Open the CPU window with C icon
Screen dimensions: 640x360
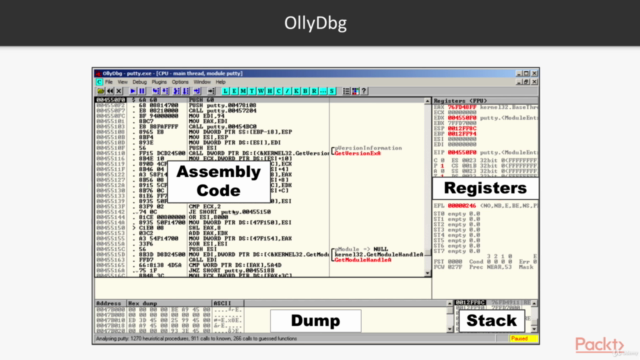[x=279, y=91]
